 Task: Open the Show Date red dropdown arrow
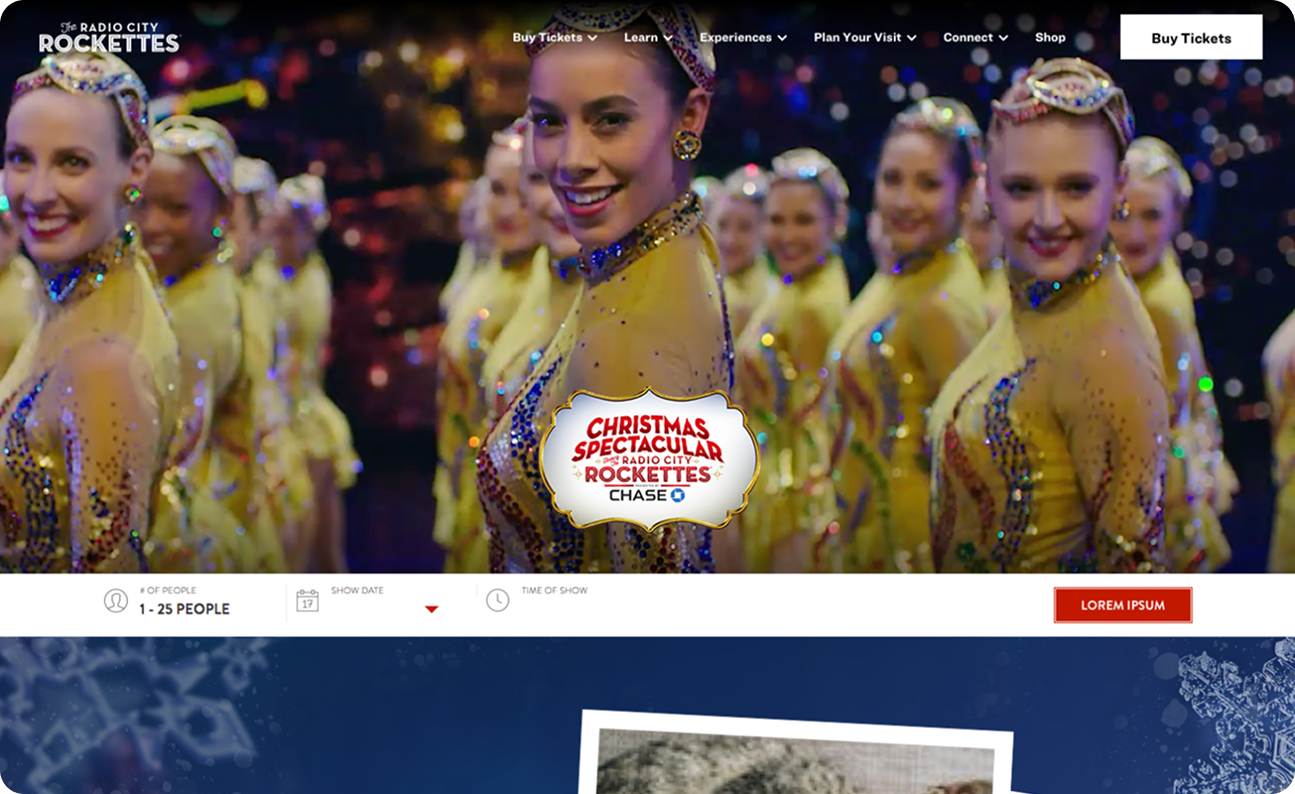point(431,609)
